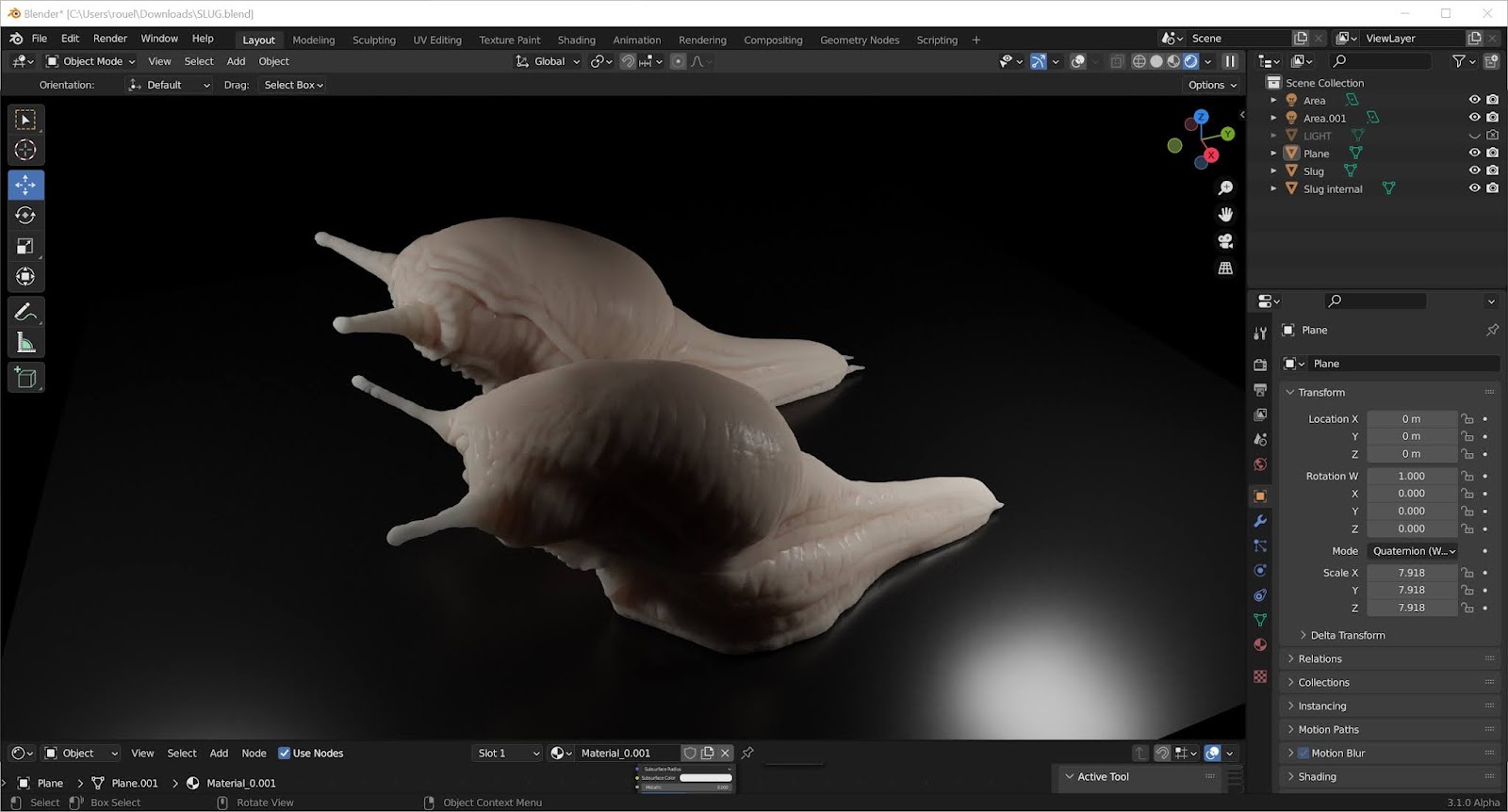Click the Location X value field
The width and height of the screenshot is (1508, 812).
[1411, 419]
